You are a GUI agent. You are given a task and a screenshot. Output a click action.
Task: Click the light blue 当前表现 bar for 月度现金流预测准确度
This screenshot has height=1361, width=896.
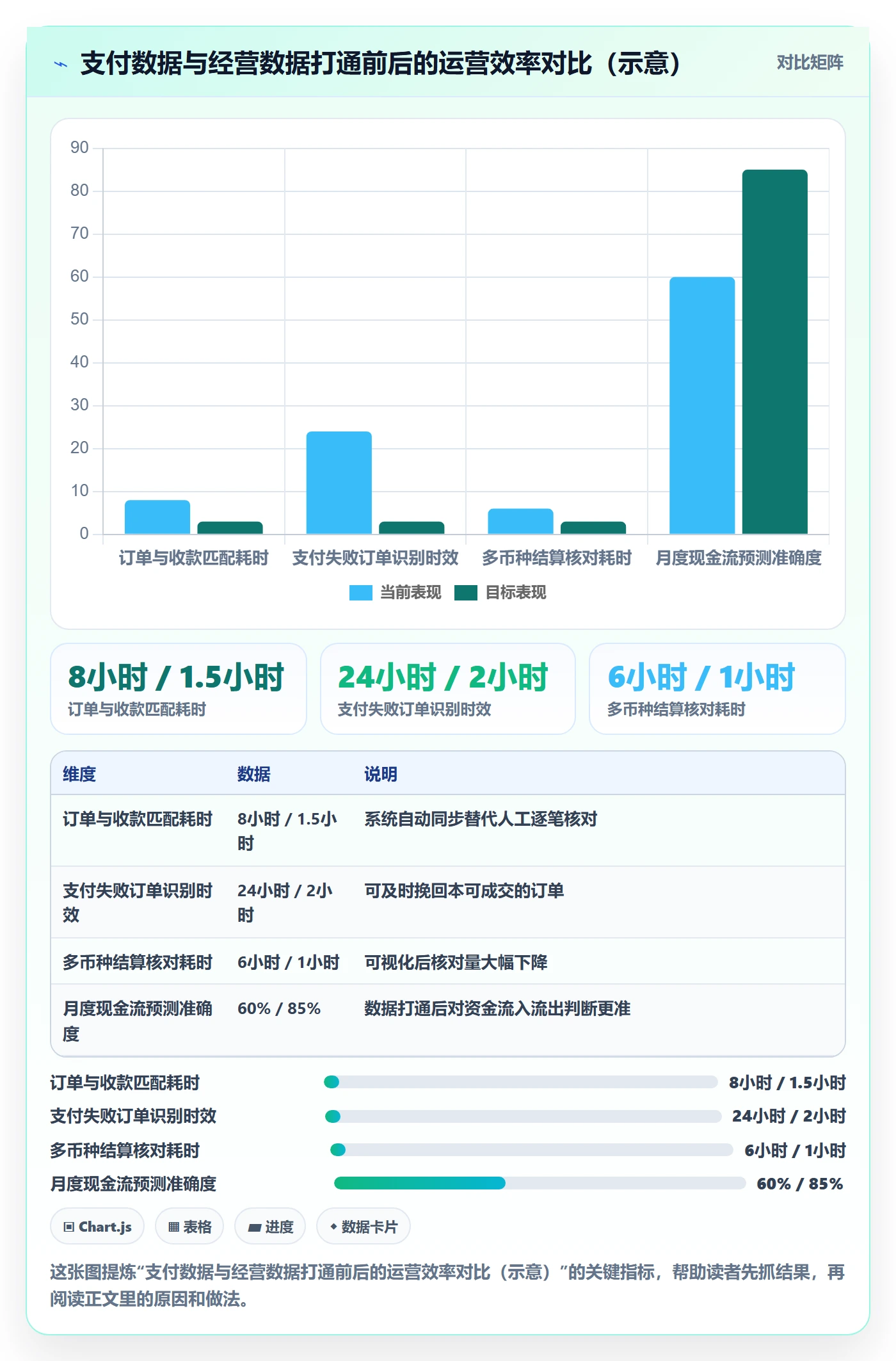coord(701,405)
